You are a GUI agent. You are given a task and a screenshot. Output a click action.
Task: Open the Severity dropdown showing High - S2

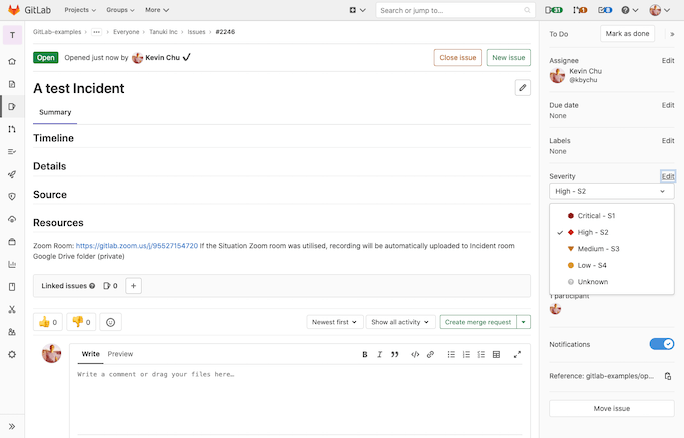[x=611, y=191]
